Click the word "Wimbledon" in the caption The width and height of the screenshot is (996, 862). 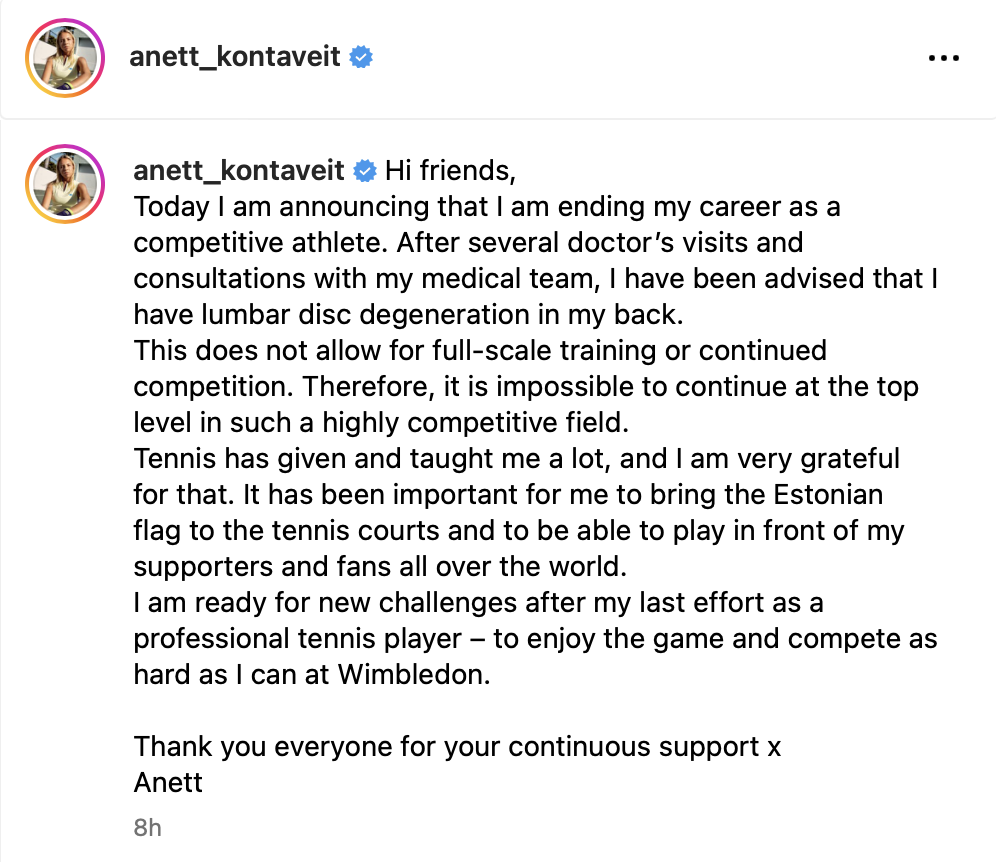coord(413,674)
